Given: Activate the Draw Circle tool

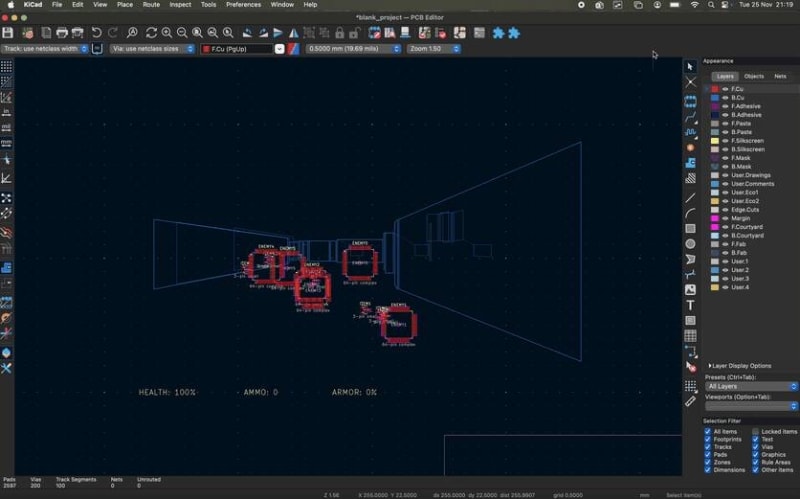Looking at the screenshot, I should (x=690, y=243).
